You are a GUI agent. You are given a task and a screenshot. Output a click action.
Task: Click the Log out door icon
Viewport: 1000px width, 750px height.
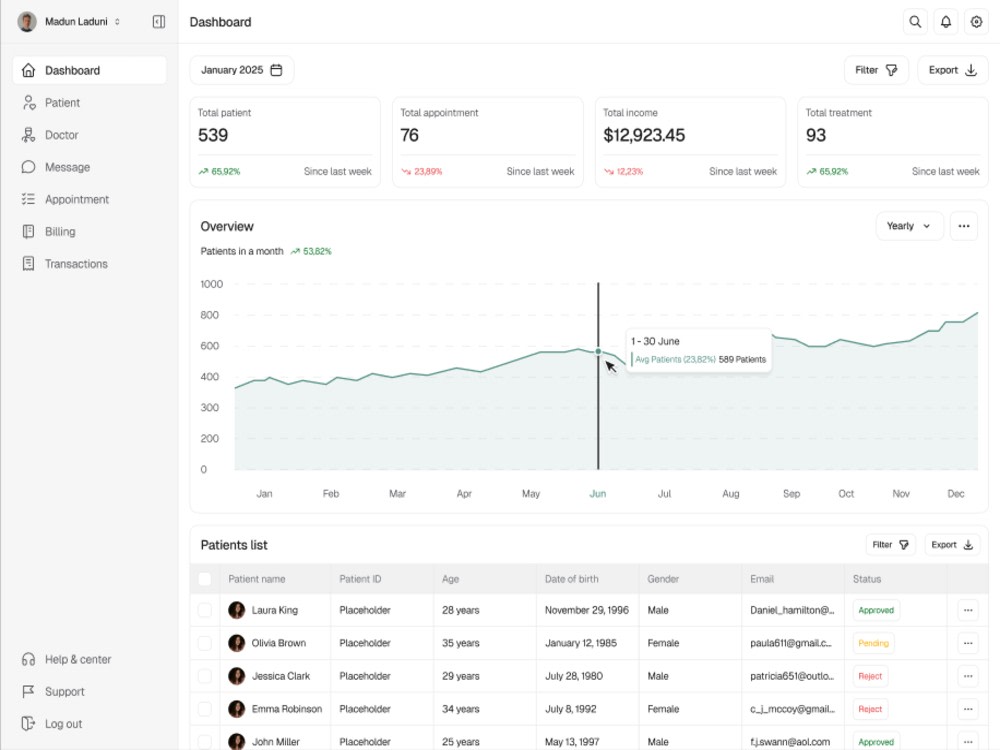click(x=28, y=723)
